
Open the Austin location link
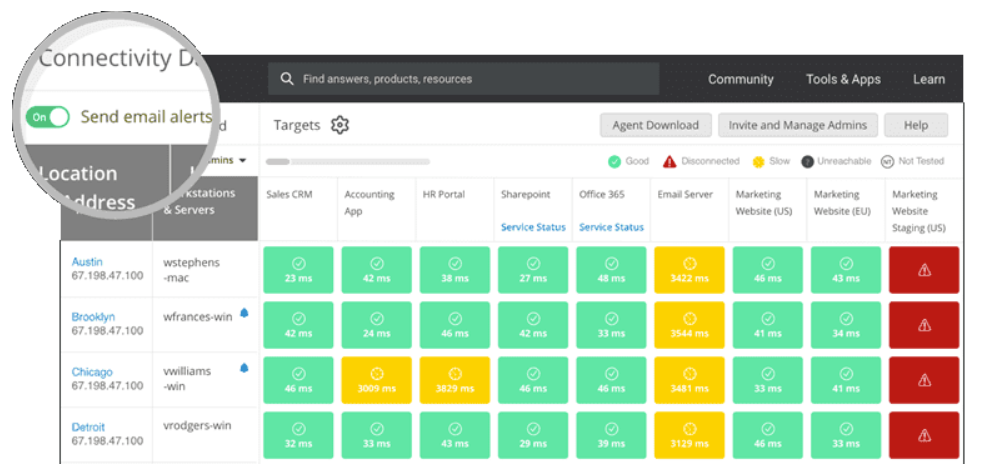[87, 262]
